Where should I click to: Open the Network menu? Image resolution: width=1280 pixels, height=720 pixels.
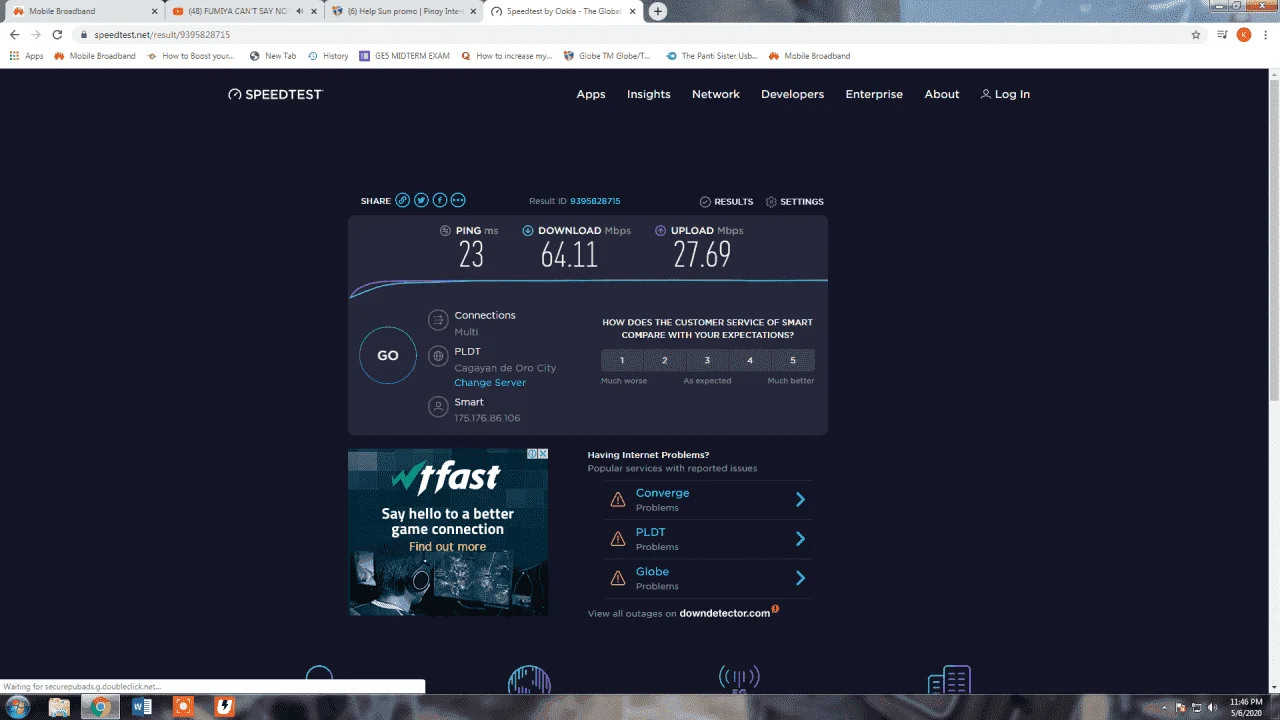tap(716, 94)
